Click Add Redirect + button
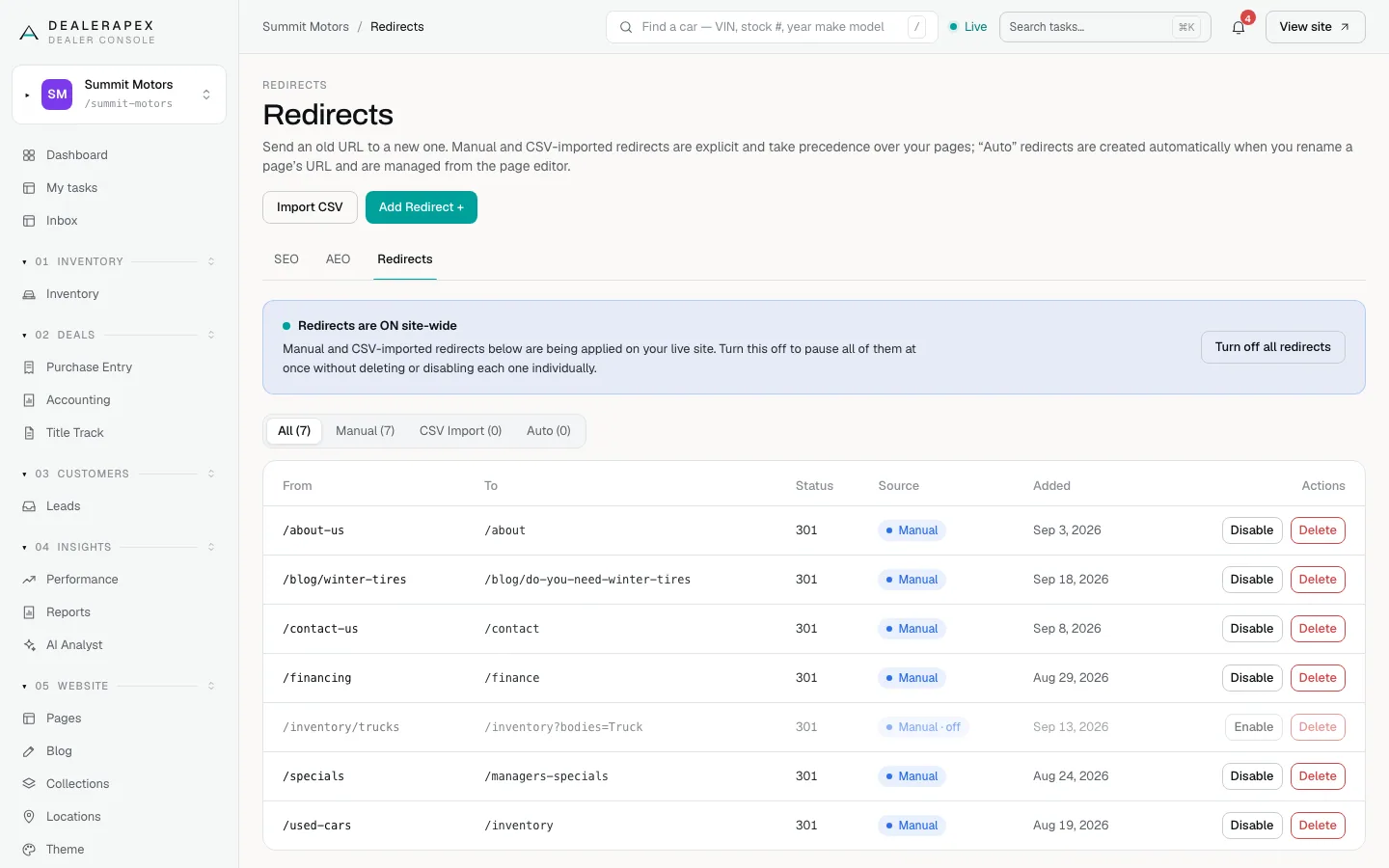This screenshot has width=1389, height=868. (422, 207)
